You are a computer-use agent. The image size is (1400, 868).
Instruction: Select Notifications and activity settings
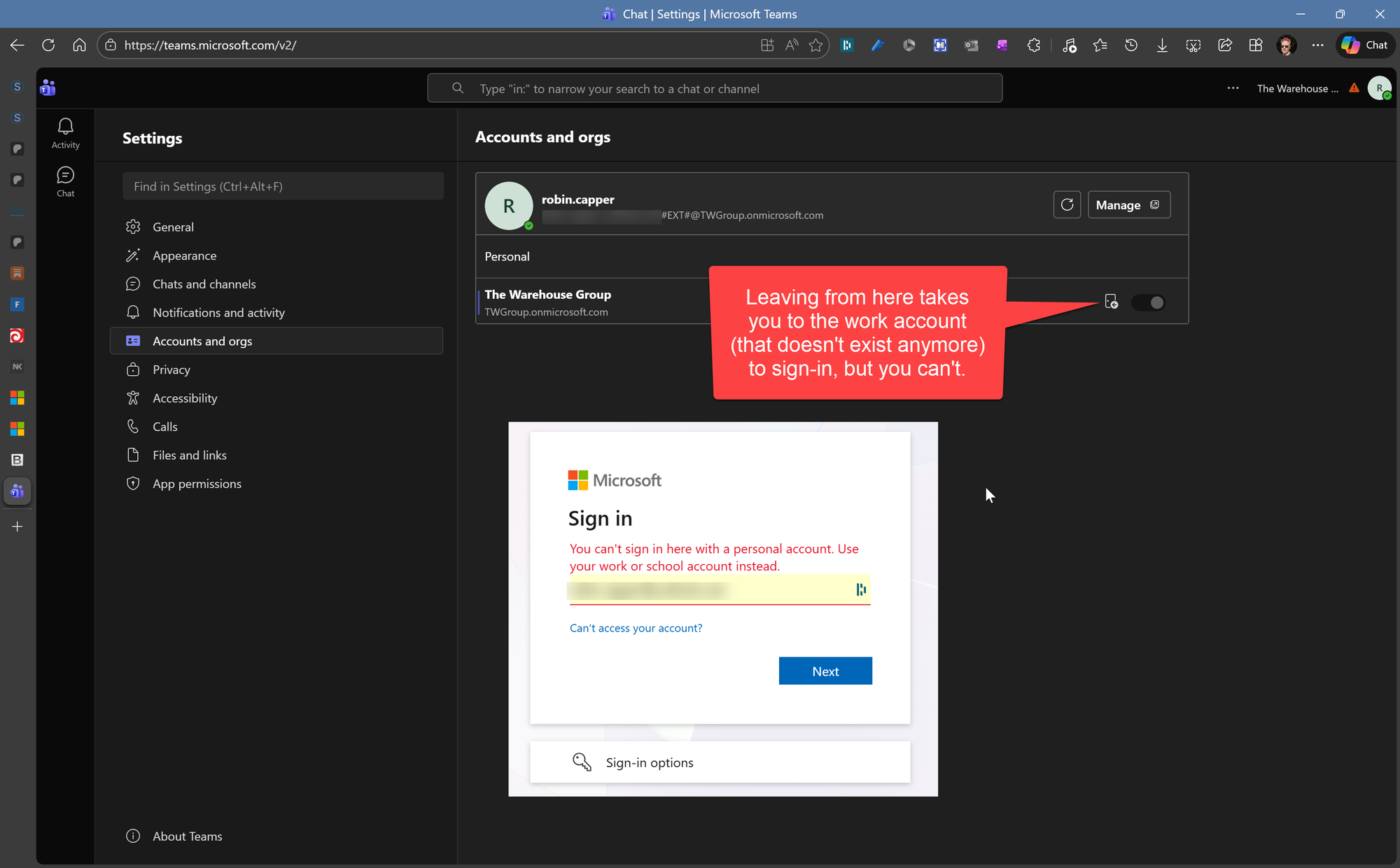click(218, 312)
